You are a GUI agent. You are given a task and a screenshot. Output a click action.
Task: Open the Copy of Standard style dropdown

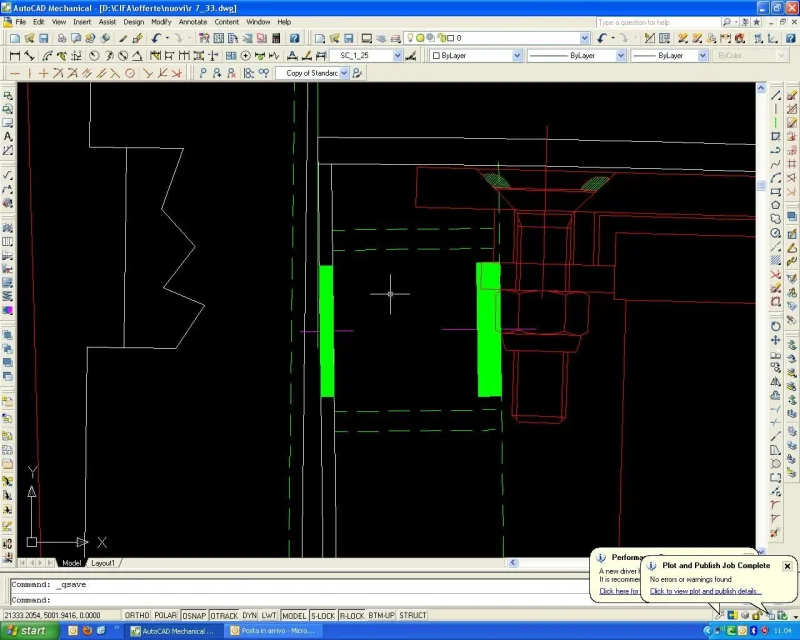[344, 73]
